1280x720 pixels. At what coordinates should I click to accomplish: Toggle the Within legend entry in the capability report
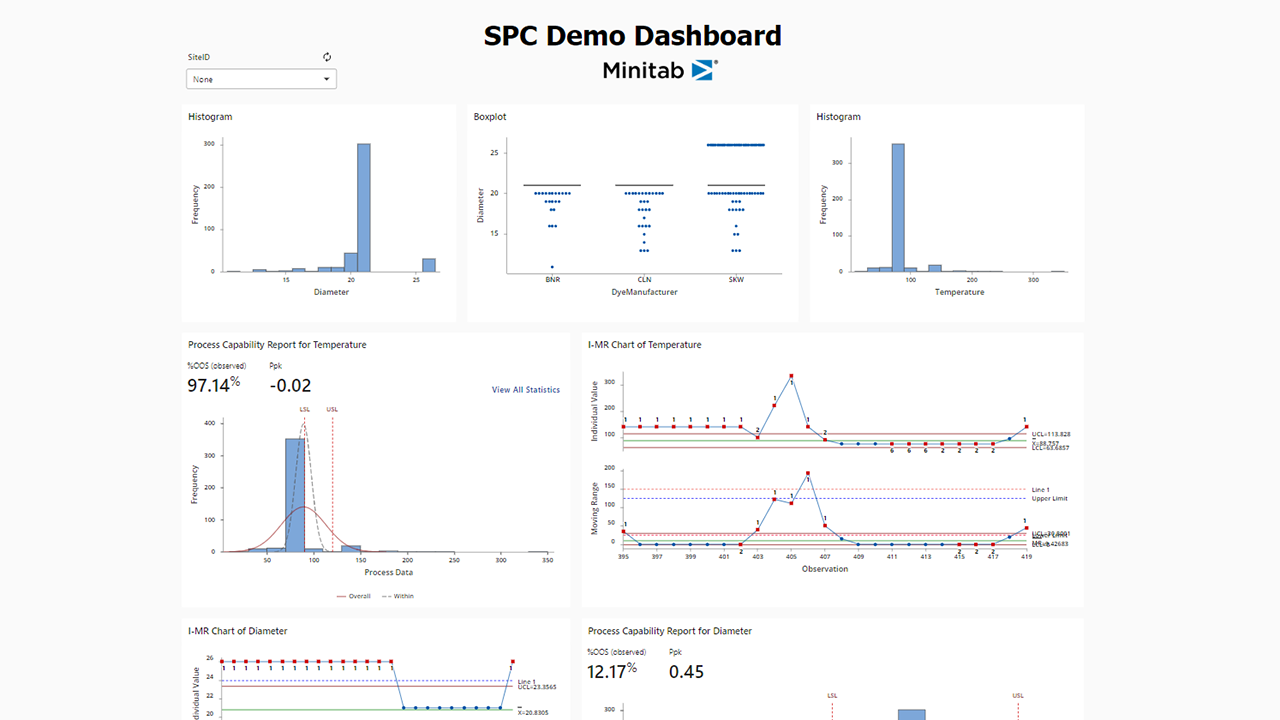pos(404,595)
